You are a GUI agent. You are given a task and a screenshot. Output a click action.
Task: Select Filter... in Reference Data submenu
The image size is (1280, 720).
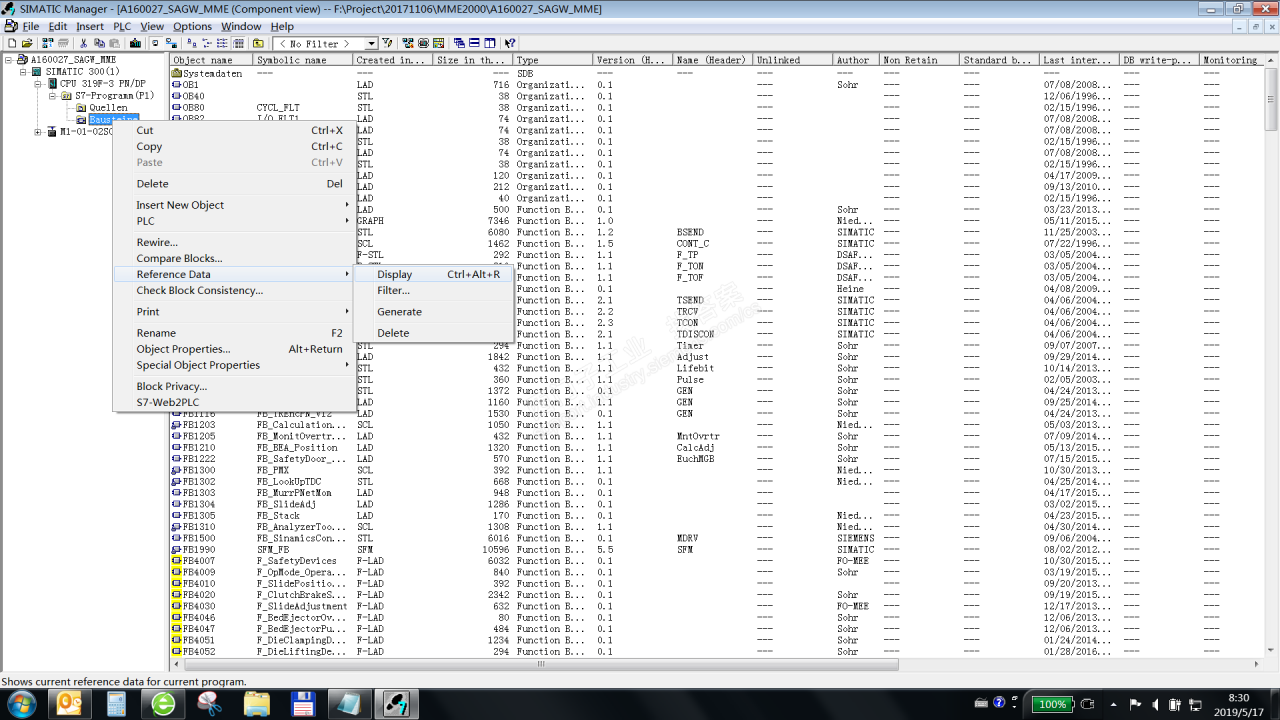pos(434,290)
